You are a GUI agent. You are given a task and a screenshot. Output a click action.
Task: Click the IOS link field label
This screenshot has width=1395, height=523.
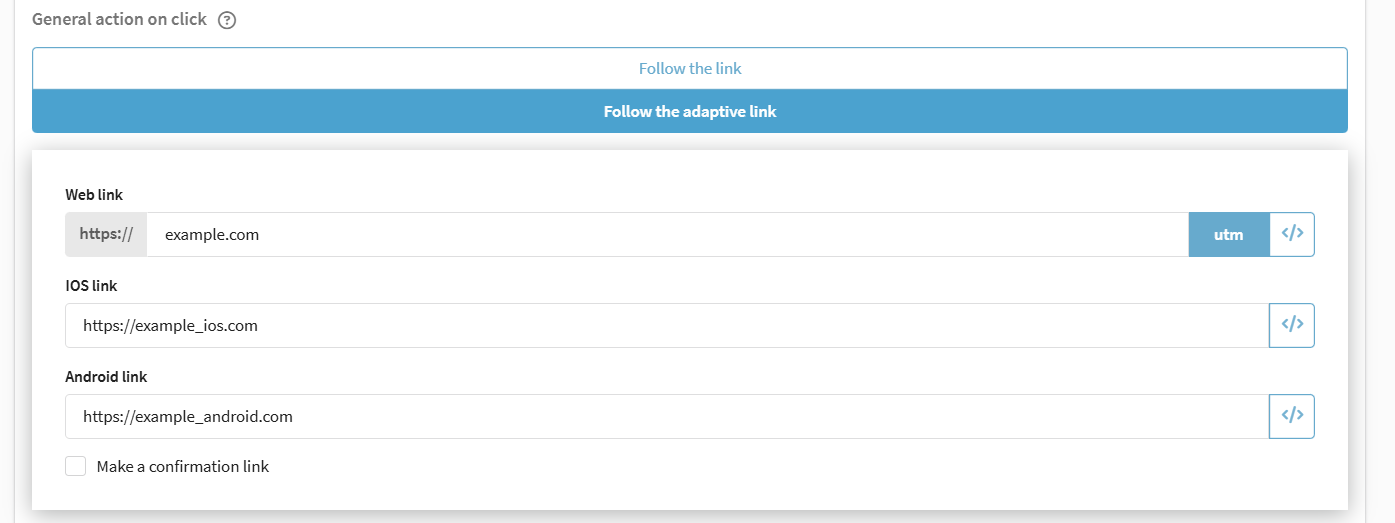[x=91, y=285]
